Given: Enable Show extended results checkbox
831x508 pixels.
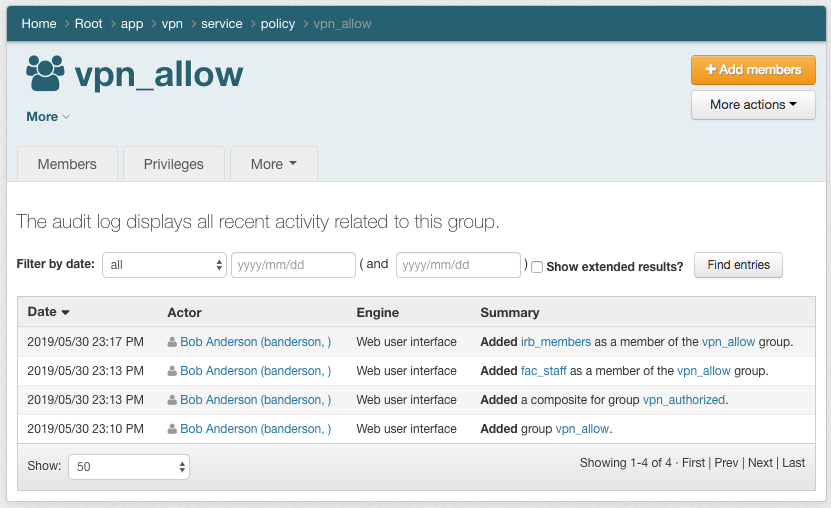Looking at the screenshot, I should click(x=537, y=267).
